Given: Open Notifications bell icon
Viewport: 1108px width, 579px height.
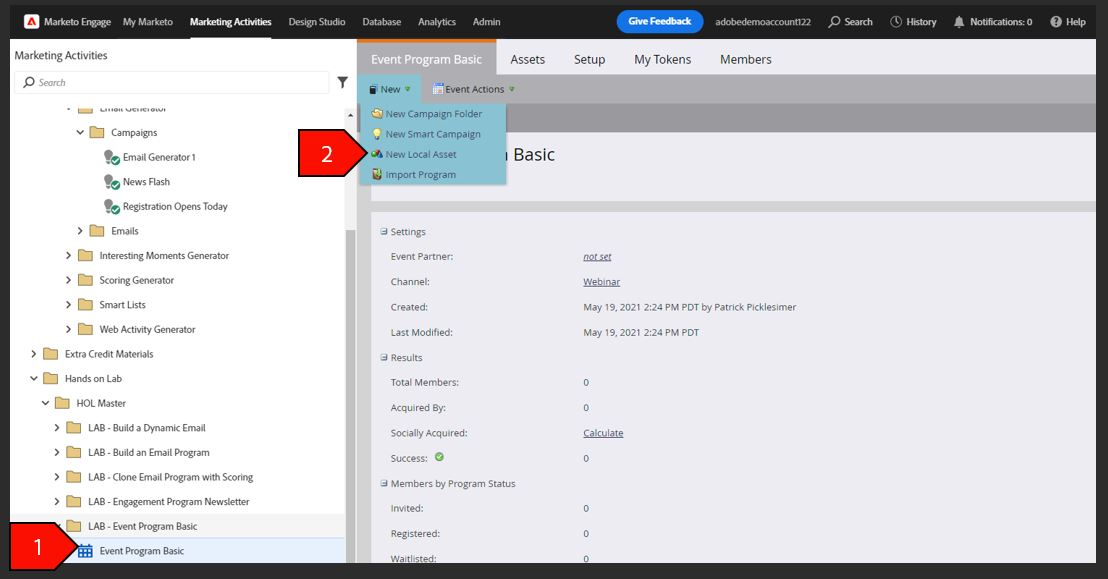Looking at the screenshot, I should [959, 22].
